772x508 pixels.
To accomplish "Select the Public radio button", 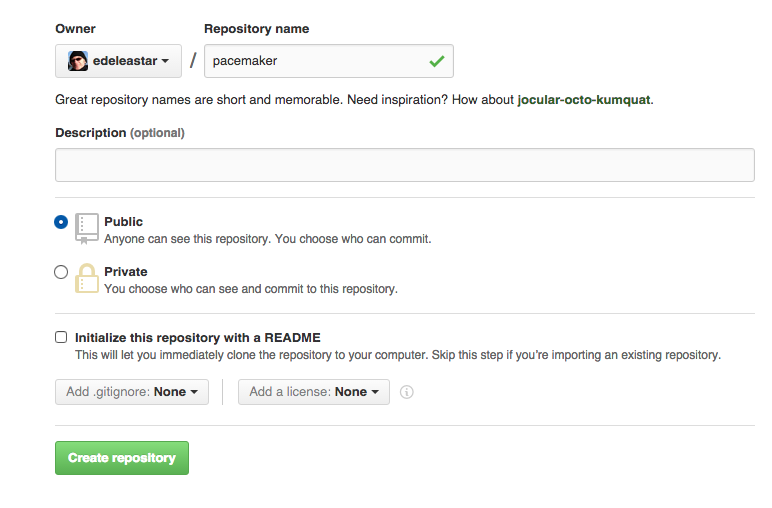I will click(x=61, y=222).
